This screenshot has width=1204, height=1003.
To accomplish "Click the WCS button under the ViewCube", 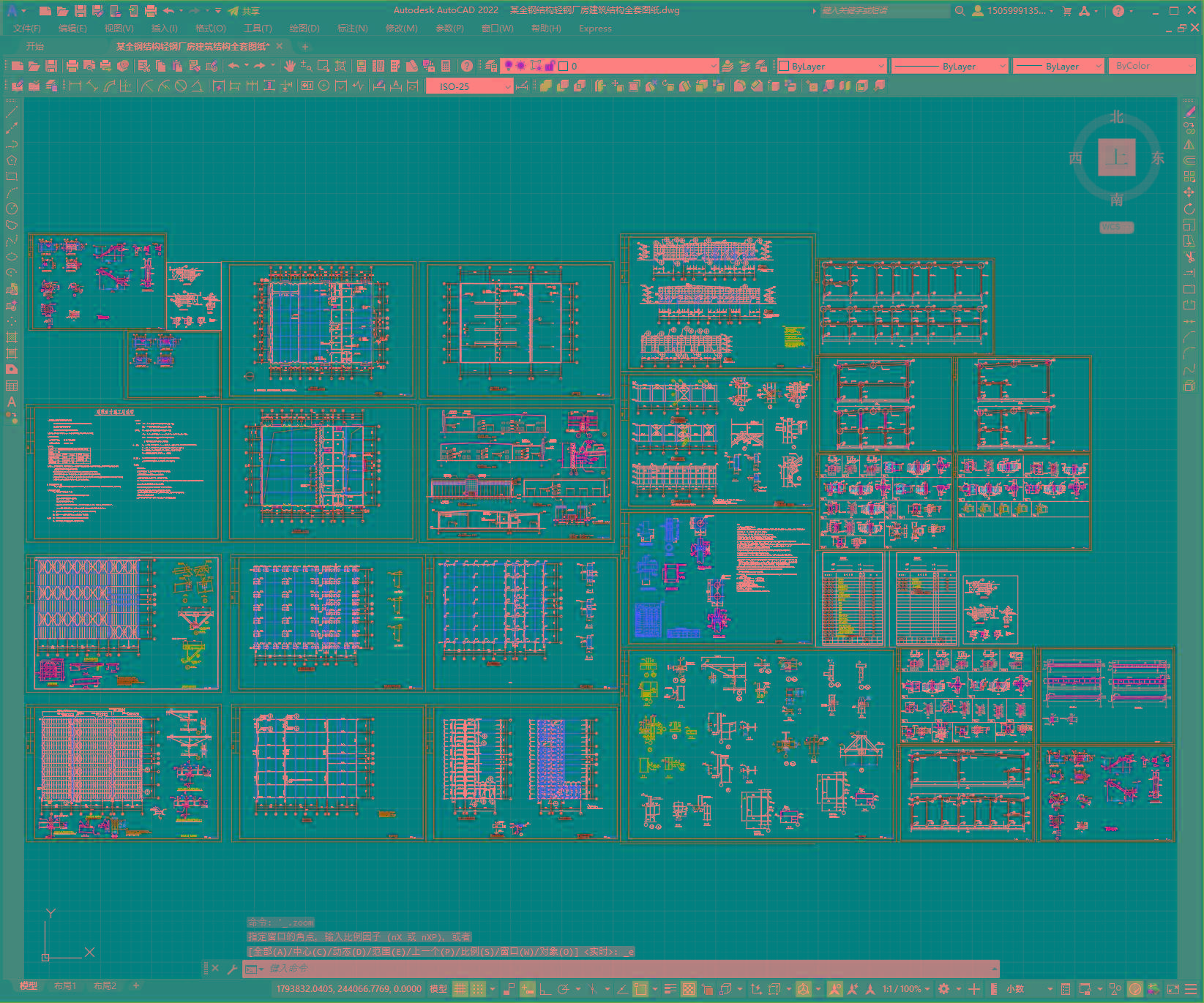I will pos(1116,228).
